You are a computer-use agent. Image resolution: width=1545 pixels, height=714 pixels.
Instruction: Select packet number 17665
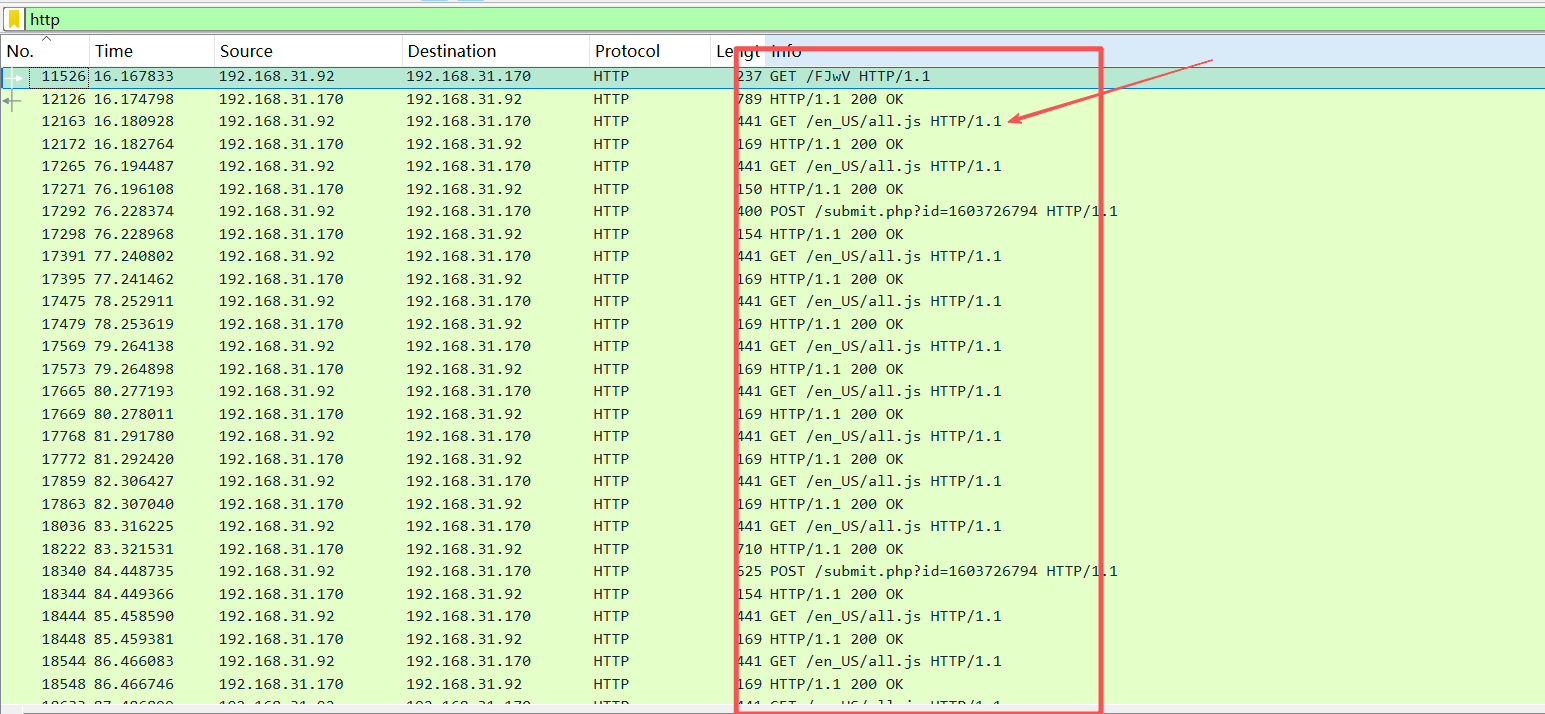(64, 391)
